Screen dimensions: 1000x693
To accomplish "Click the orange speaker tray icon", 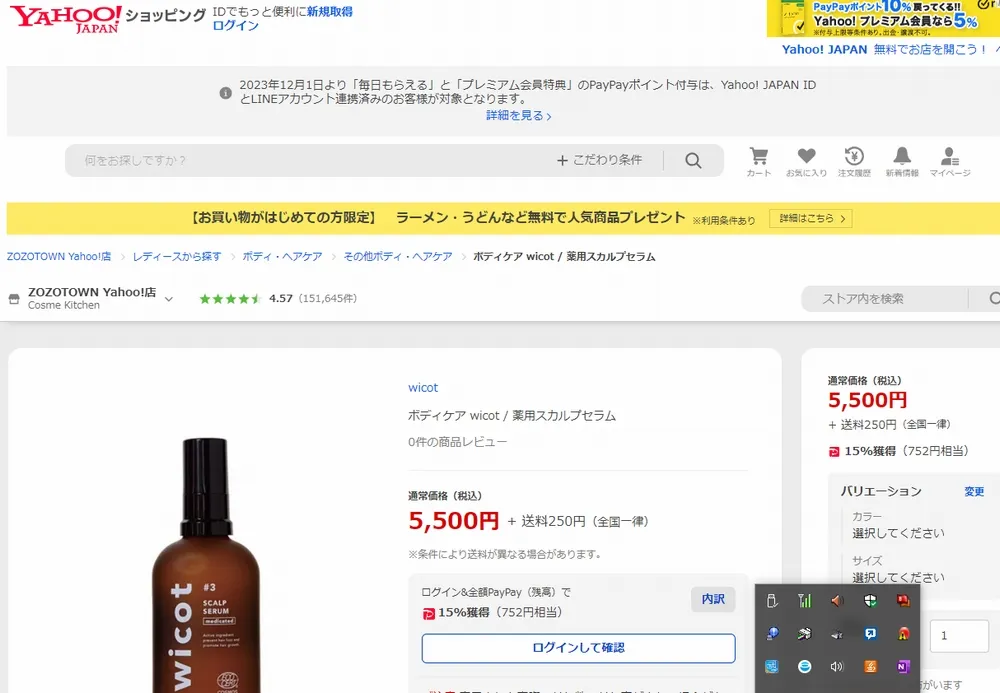I will coord(837,601).
